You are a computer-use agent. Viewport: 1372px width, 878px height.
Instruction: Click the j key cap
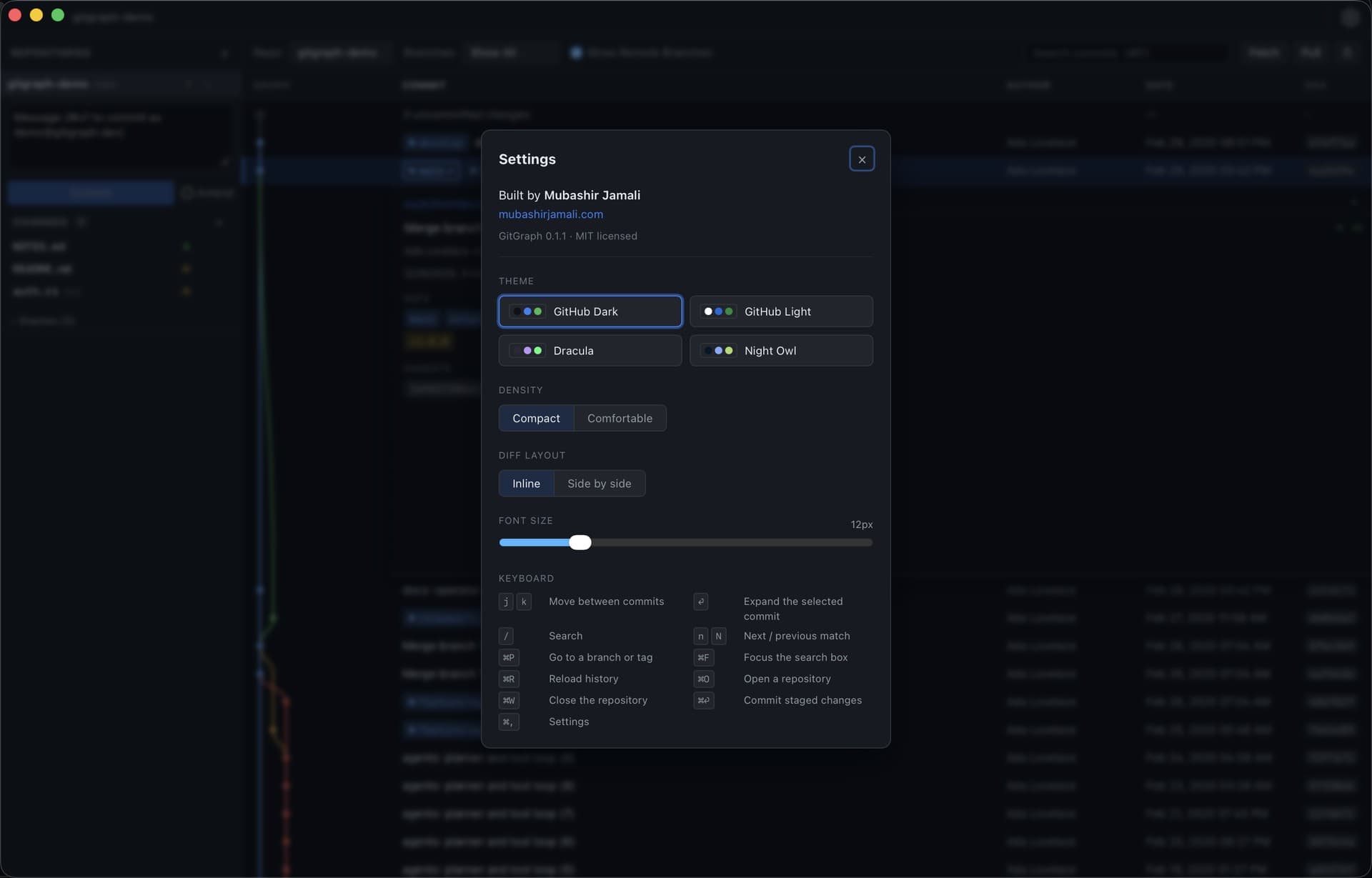[x=506, y=602]
